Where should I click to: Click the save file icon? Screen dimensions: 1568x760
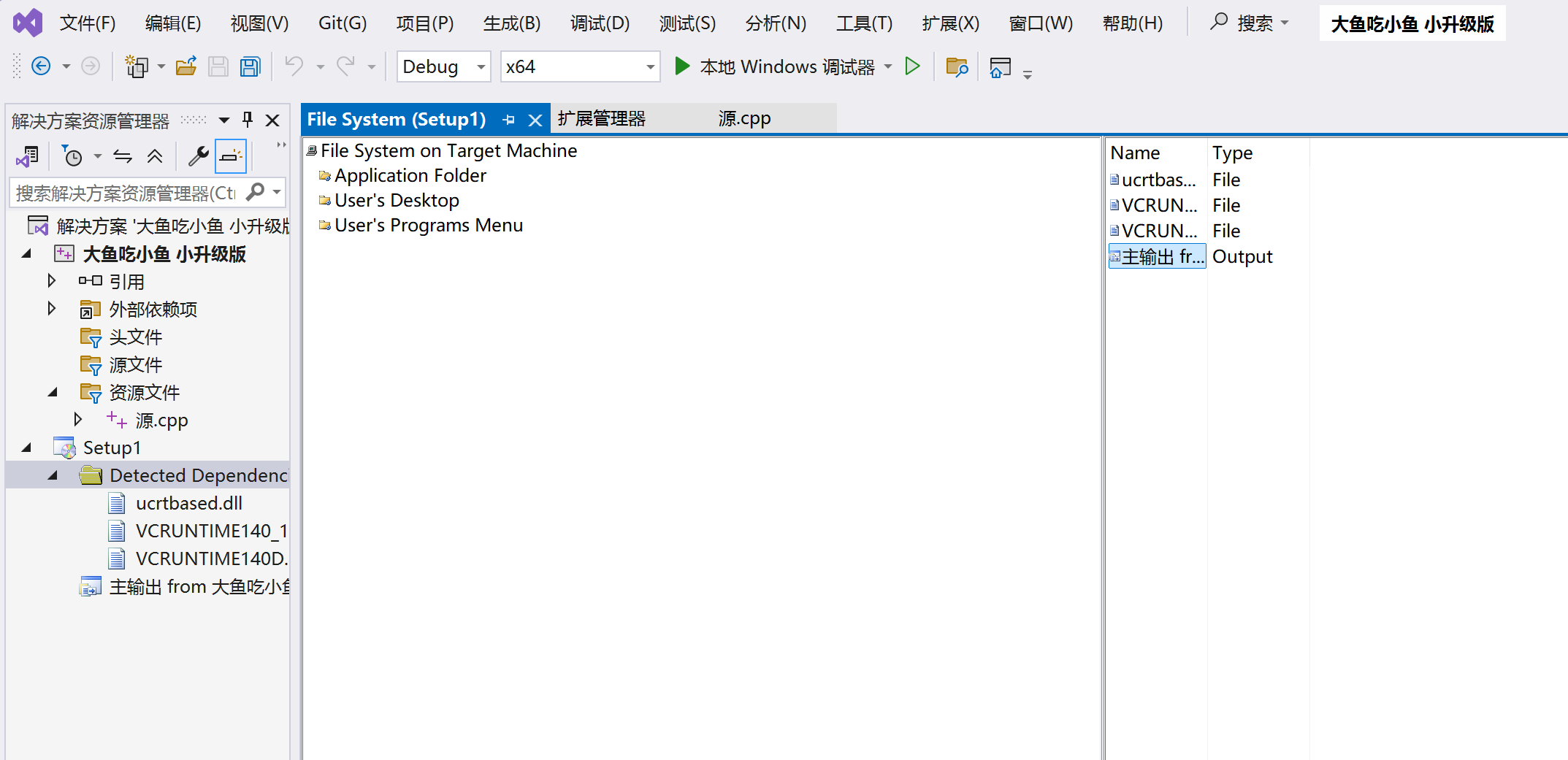pyautogui.click(x=218, y=66)
